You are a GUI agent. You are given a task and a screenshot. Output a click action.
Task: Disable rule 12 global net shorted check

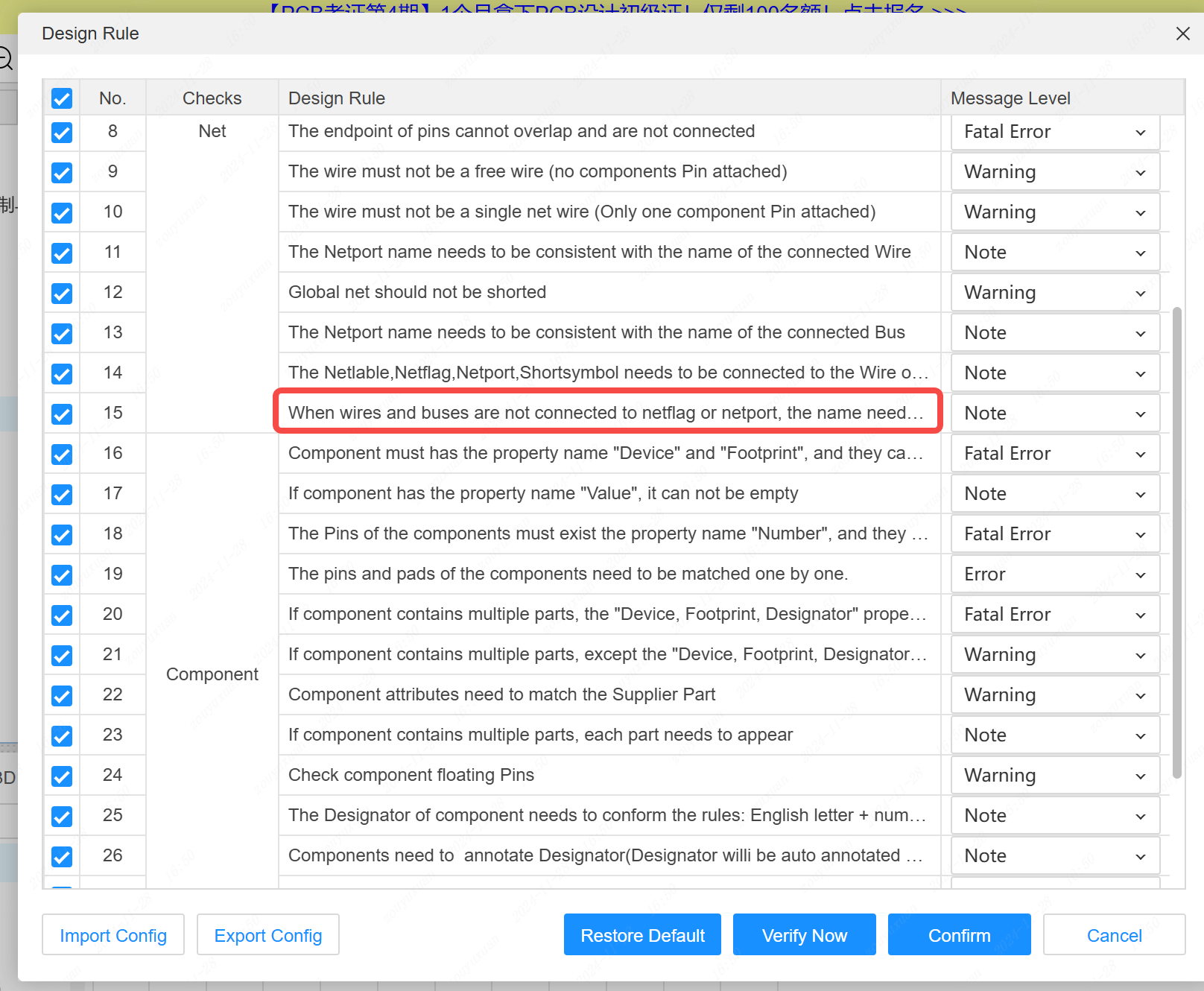[62, 294]
